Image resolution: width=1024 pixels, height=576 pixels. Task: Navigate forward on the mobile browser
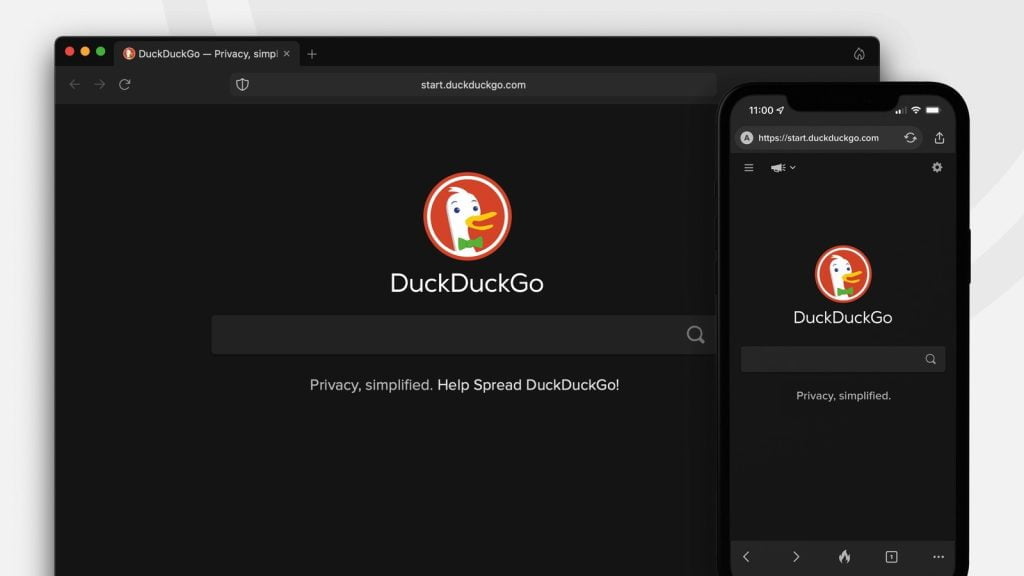pos(796,557)
